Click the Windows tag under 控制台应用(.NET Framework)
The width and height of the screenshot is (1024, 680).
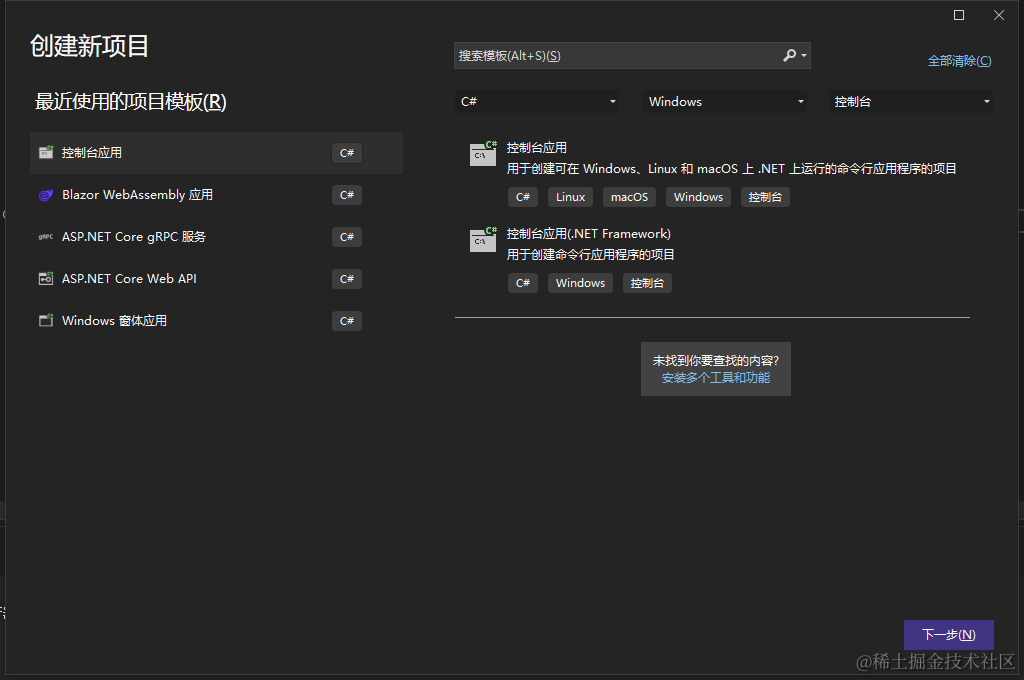(581, 283)
